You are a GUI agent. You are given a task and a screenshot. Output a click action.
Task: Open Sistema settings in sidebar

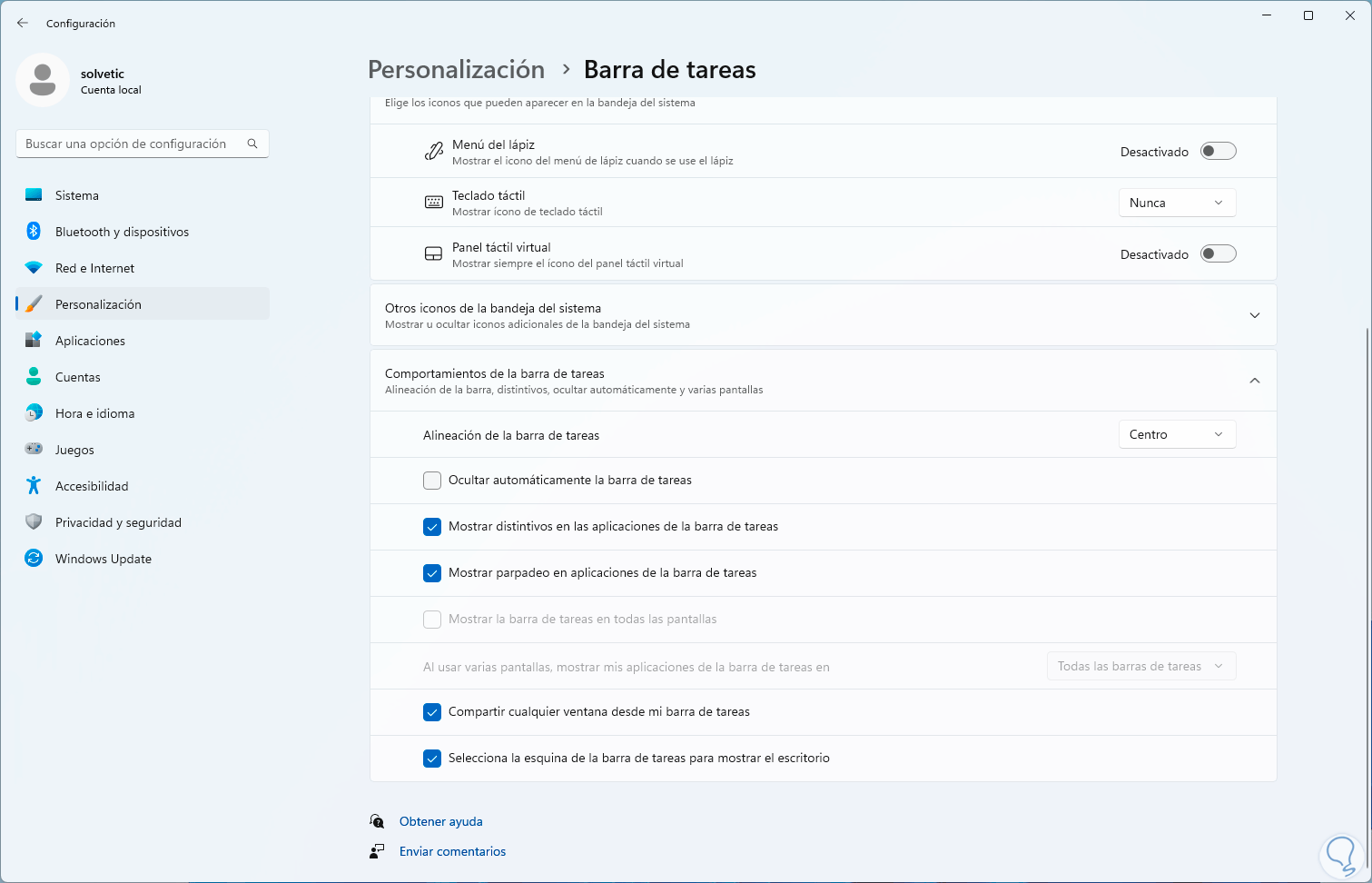[77, 195]
